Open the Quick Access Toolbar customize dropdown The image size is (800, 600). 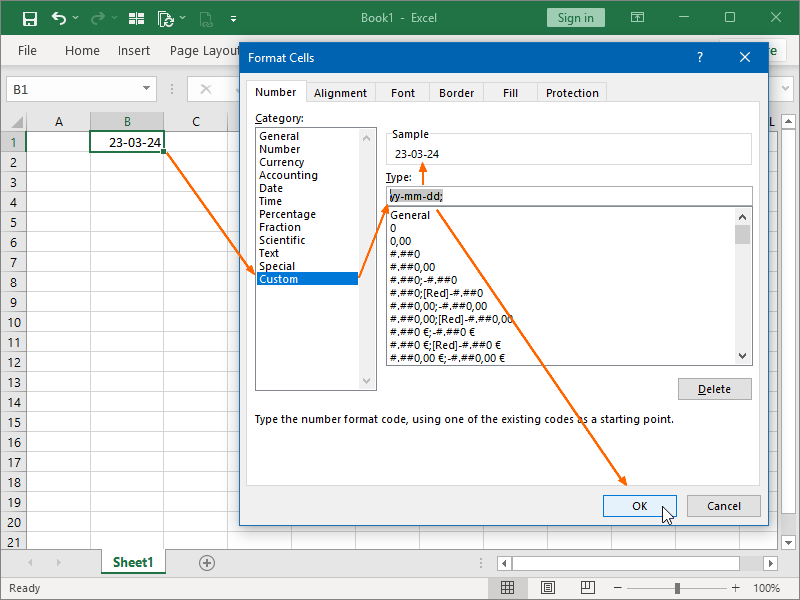click(x=233, y=17)
